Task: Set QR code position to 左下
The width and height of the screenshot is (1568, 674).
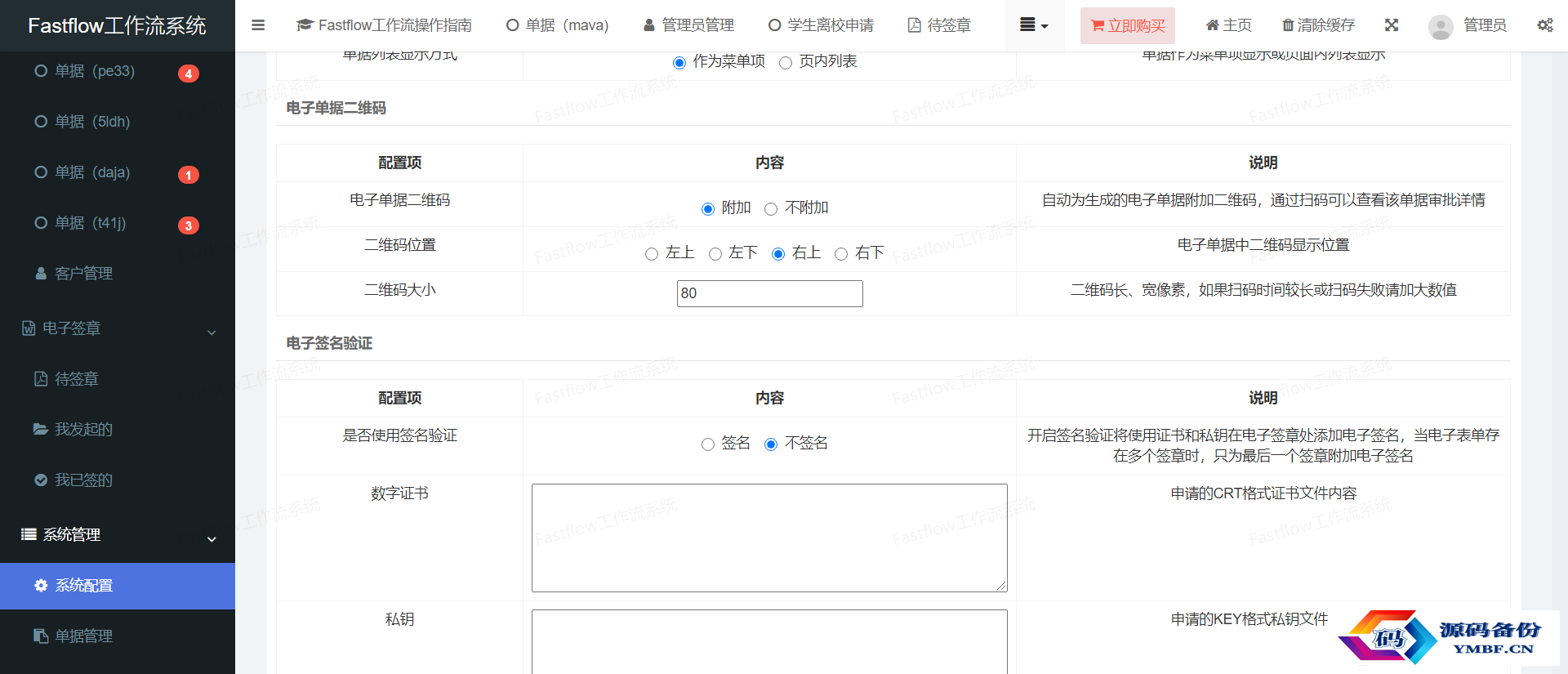Action: [715, 254]
